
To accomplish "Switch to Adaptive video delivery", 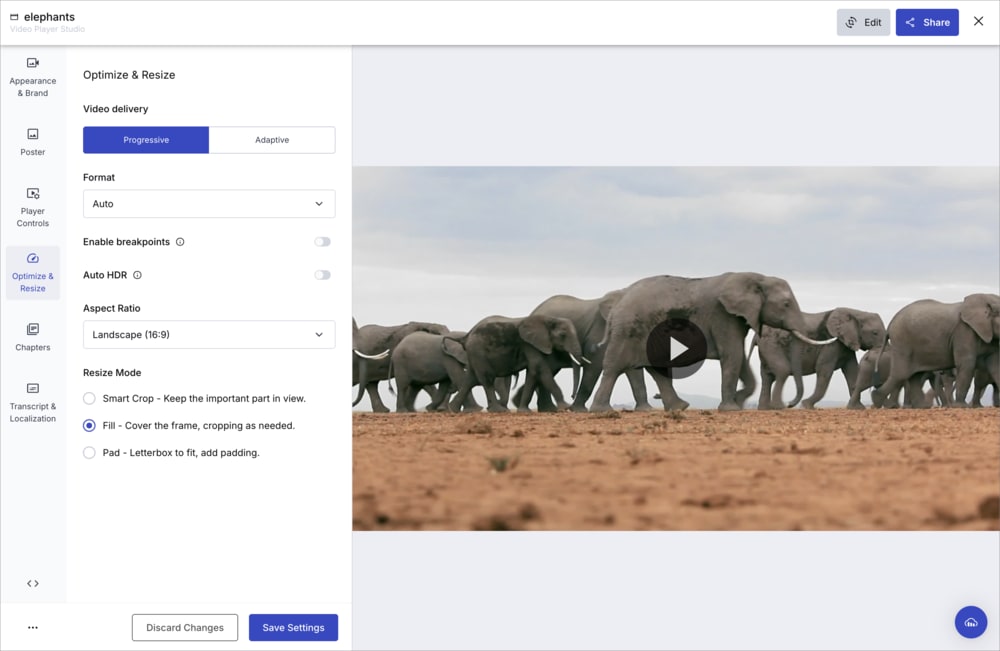I will [x=272, y=139].
